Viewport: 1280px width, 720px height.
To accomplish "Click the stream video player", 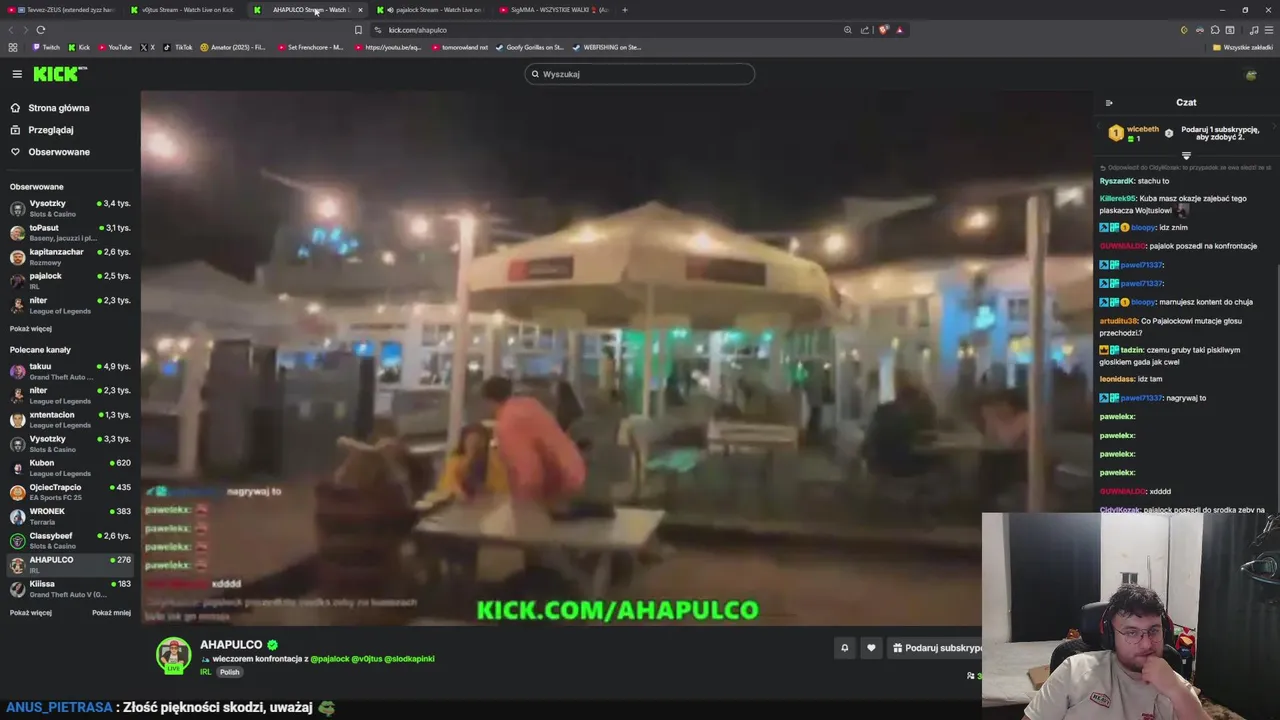I will [x=617, y=358].
